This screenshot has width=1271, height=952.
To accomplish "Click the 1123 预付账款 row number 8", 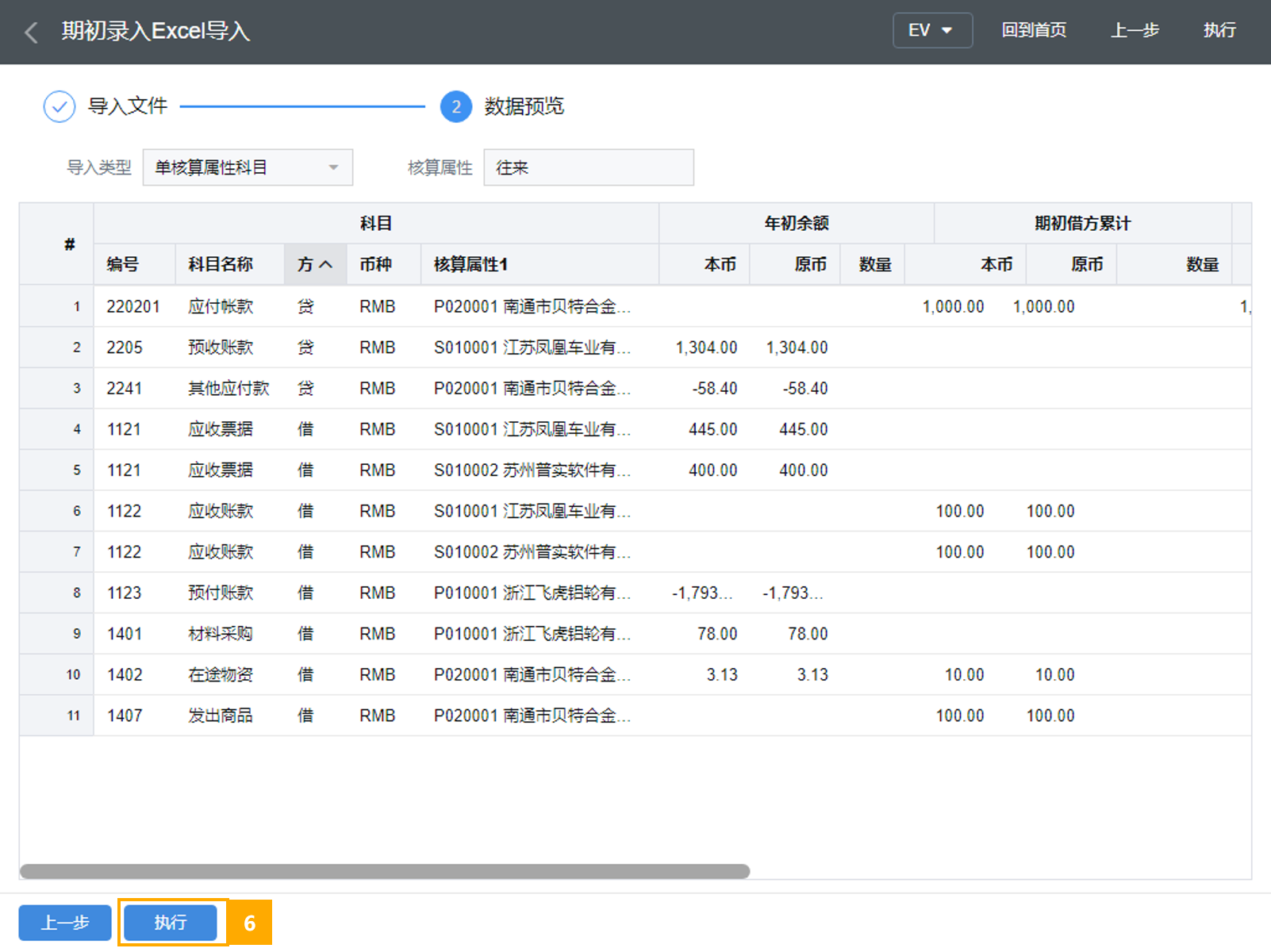I will pos(77,593).
